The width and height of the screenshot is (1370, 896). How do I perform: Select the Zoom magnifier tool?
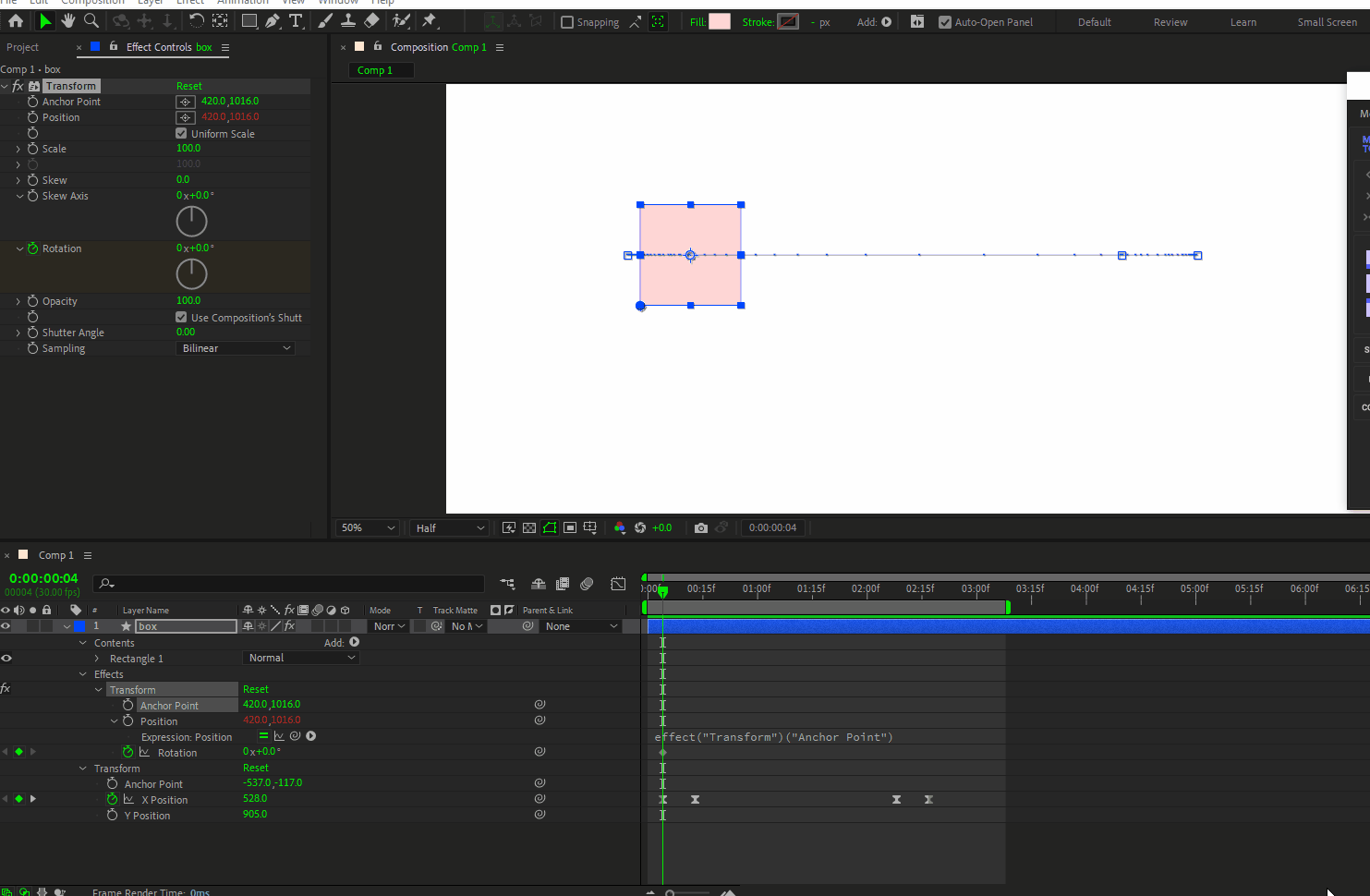91,20
